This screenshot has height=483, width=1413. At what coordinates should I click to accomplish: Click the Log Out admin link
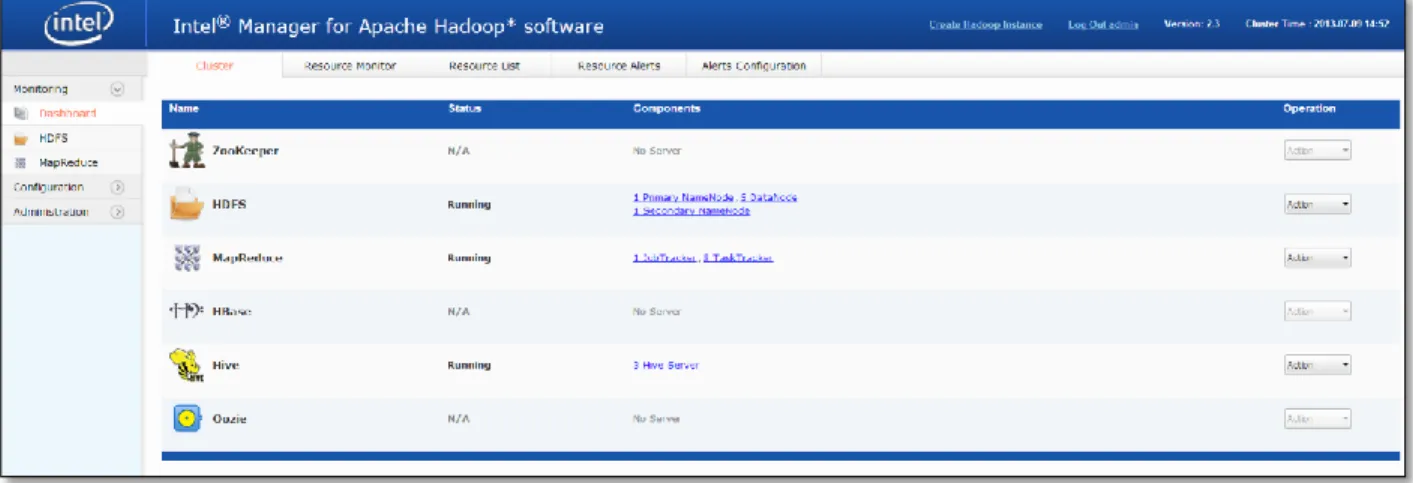1103,24
